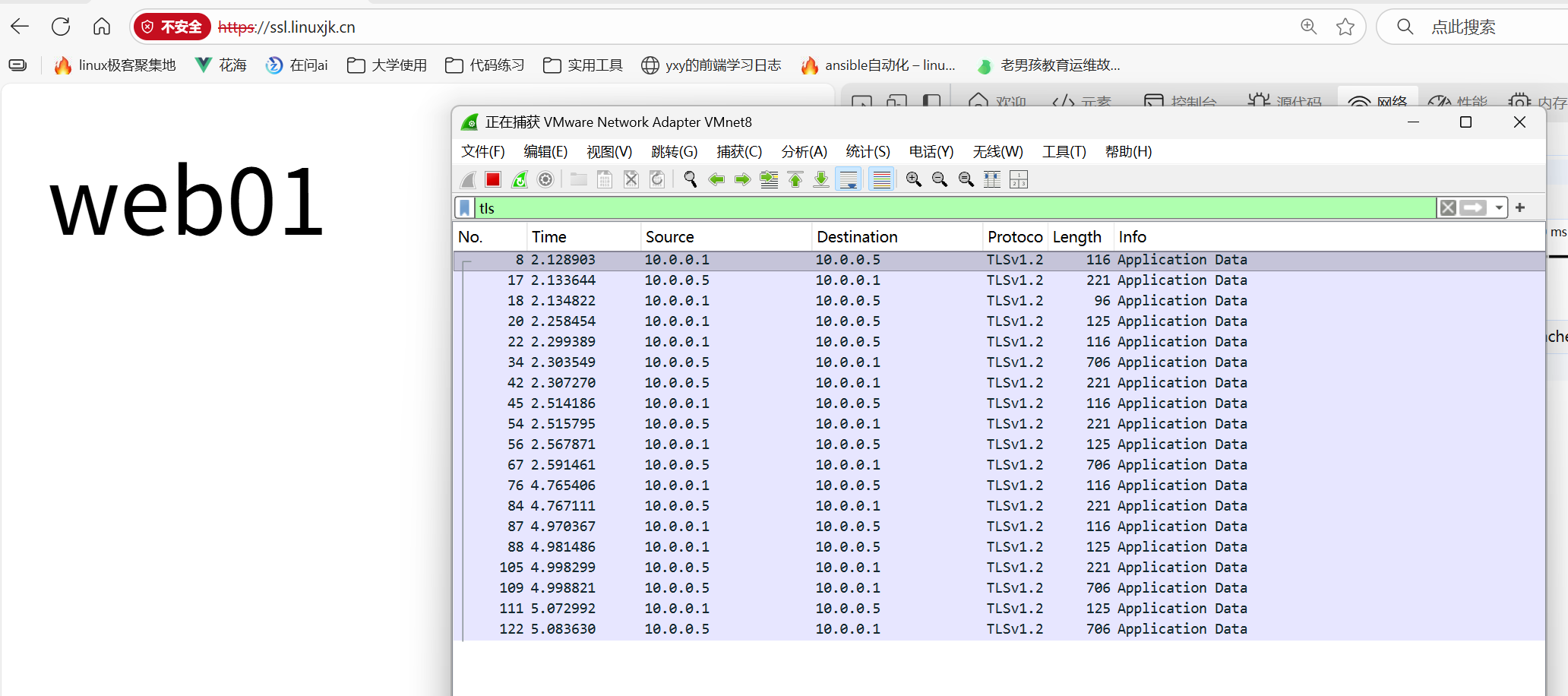Toggle auto-scroll during live capture
This screenshot has height=696, width=1568.
848,179
